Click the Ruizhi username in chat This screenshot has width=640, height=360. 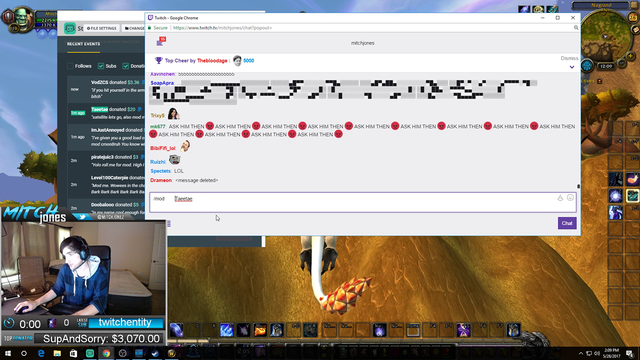[158, 162]
